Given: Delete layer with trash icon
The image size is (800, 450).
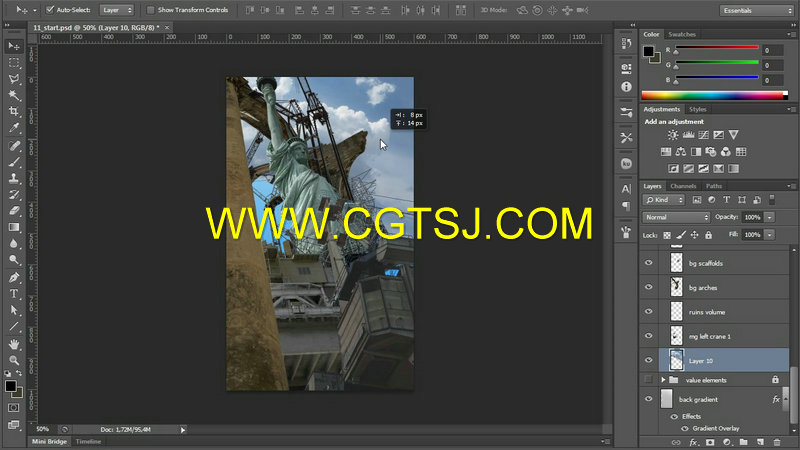Looking at the screenshot, I should point(777,442).
